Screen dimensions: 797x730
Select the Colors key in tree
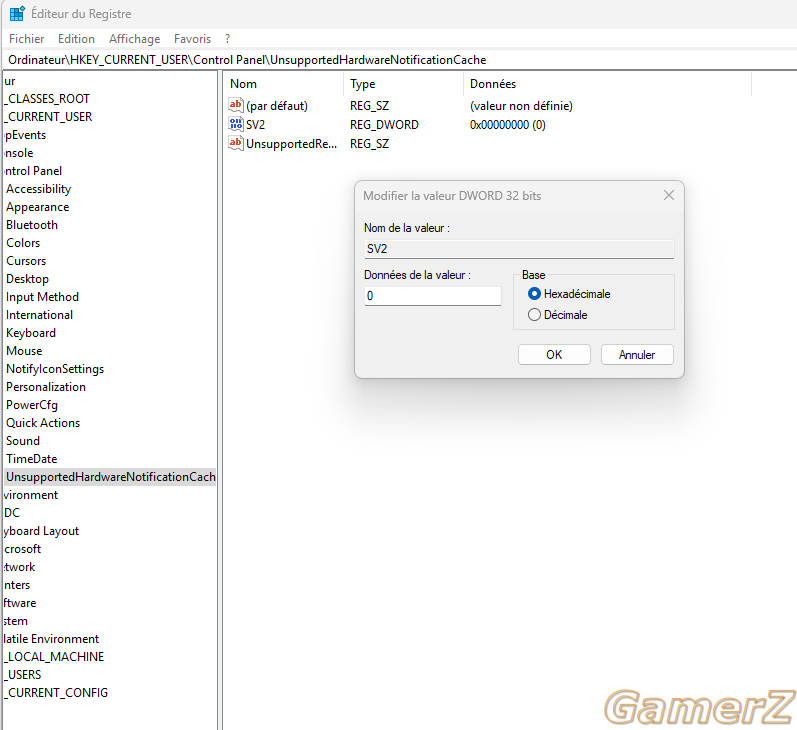pos(23,242)
